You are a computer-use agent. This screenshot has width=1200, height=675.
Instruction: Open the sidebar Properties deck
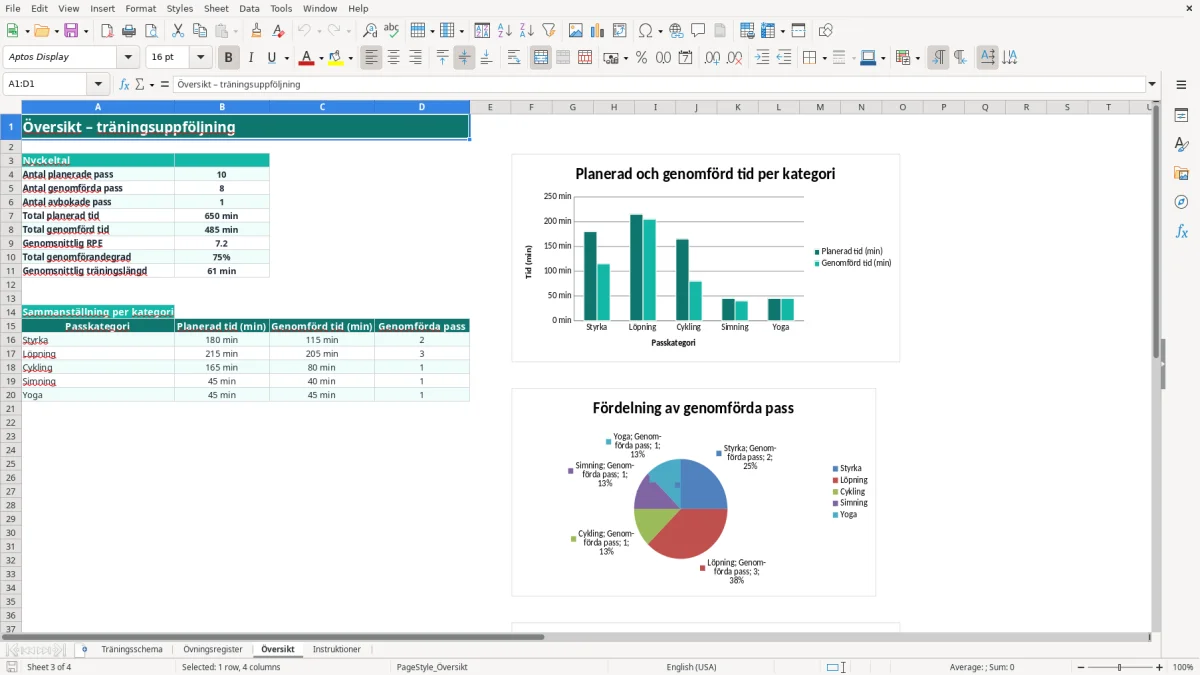(1181, 116)
